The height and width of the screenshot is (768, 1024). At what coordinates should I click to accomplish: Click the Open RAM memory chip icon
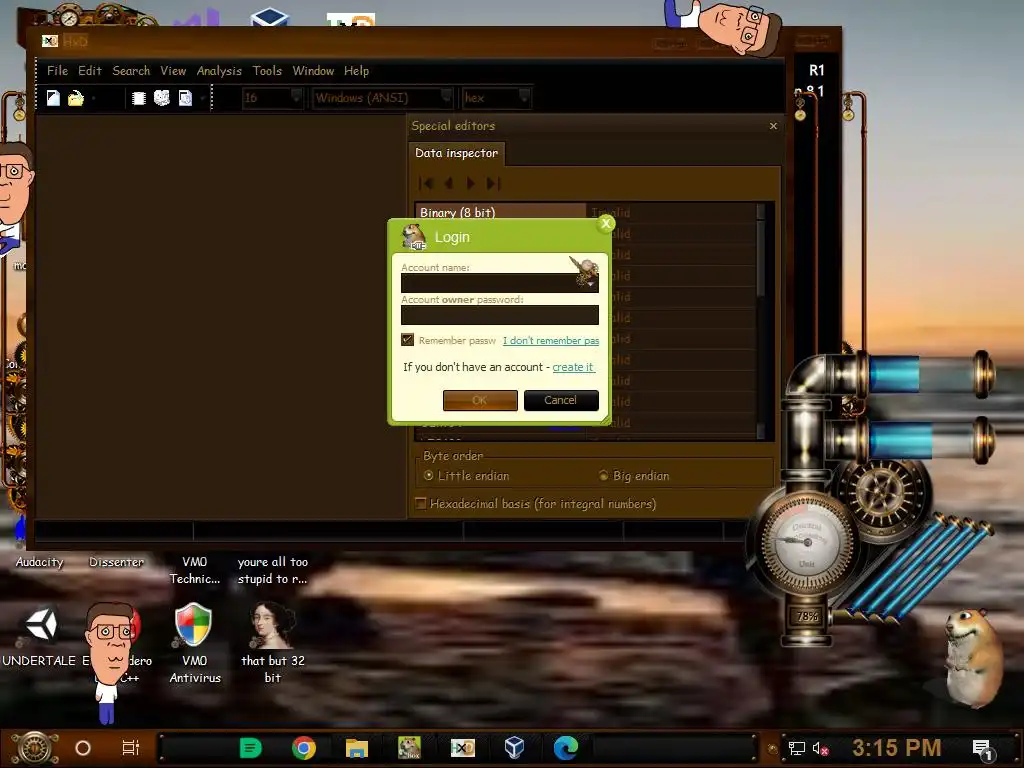pos(138,98)
